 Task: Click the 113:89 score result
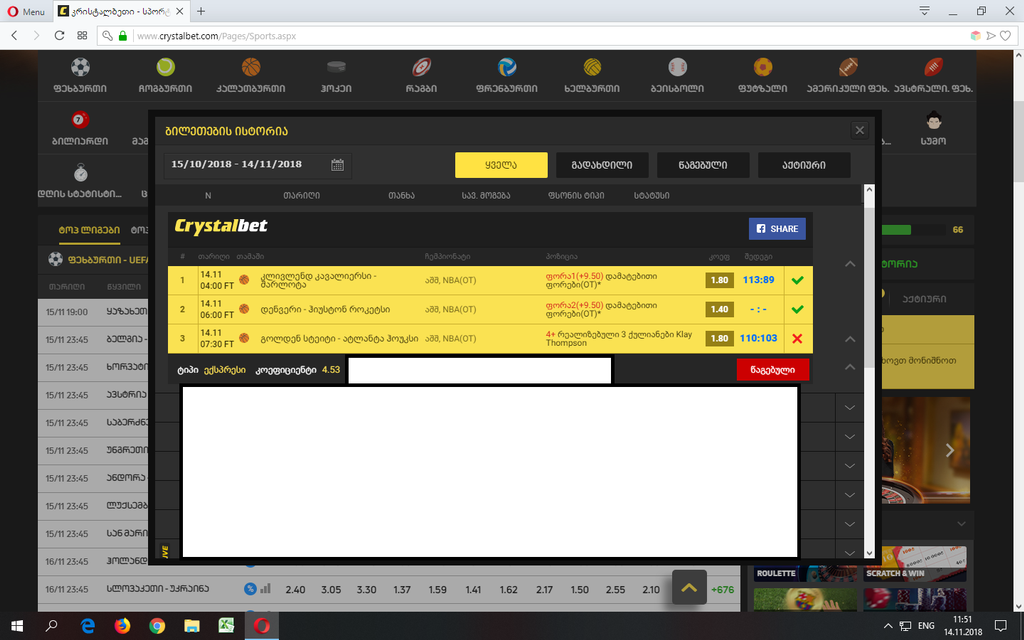[x=758, y=280]
